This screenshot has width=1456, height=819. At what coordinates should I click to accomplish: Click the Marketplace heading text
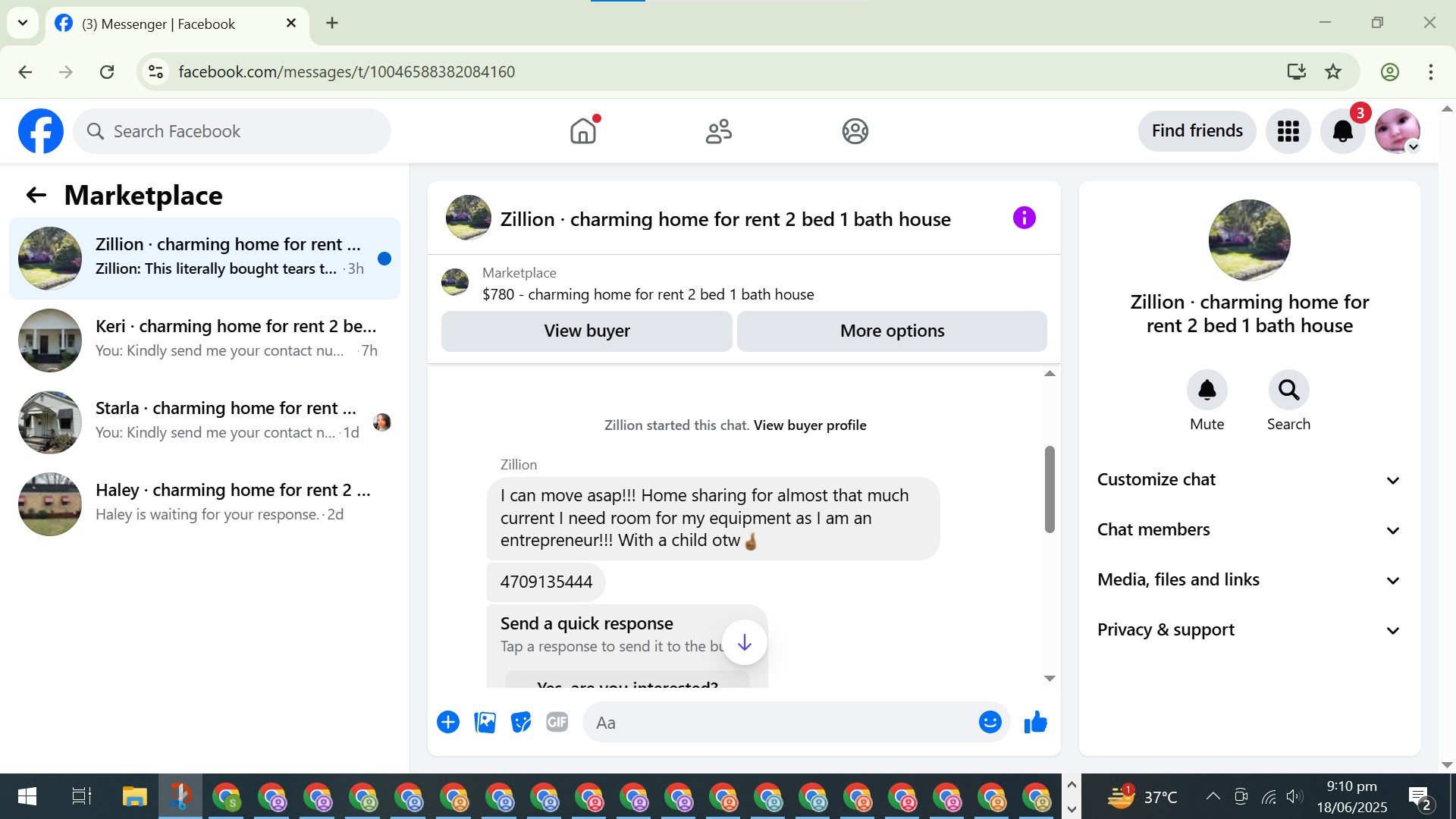[x=143, y=196]
